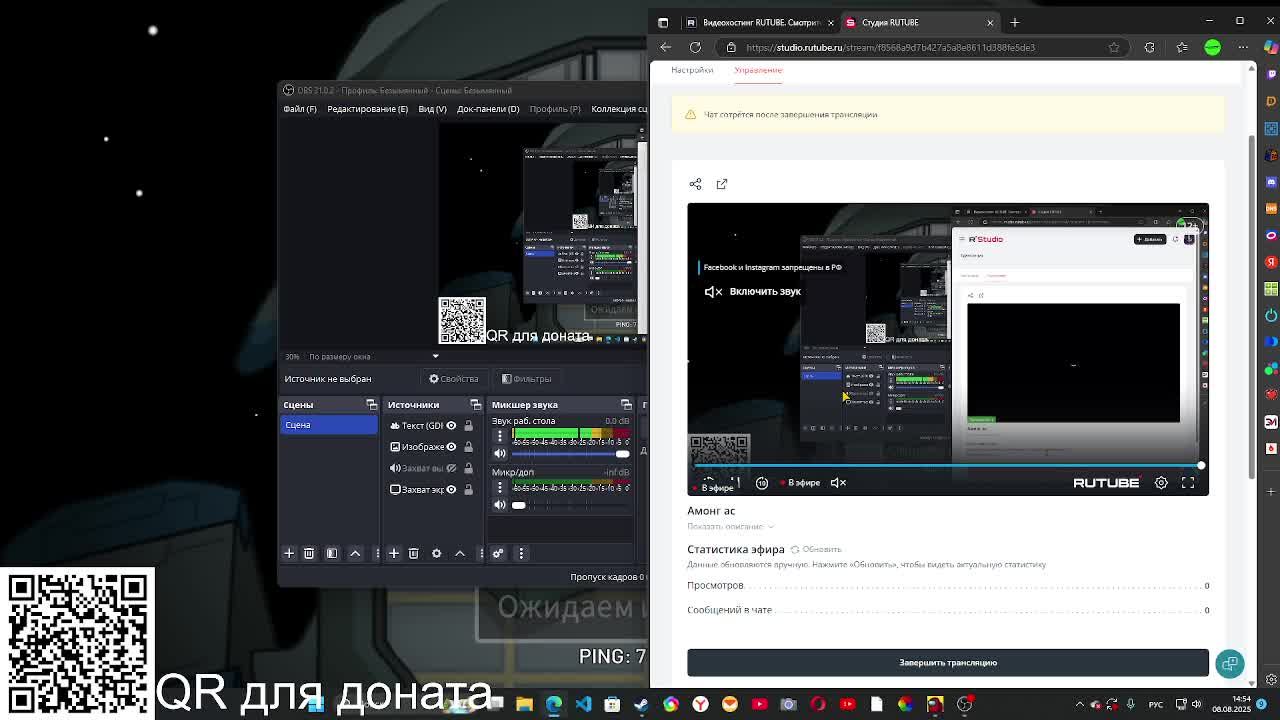1280x720 pixels.
Task: Click the player progress bar
Action: pos(948,466)
